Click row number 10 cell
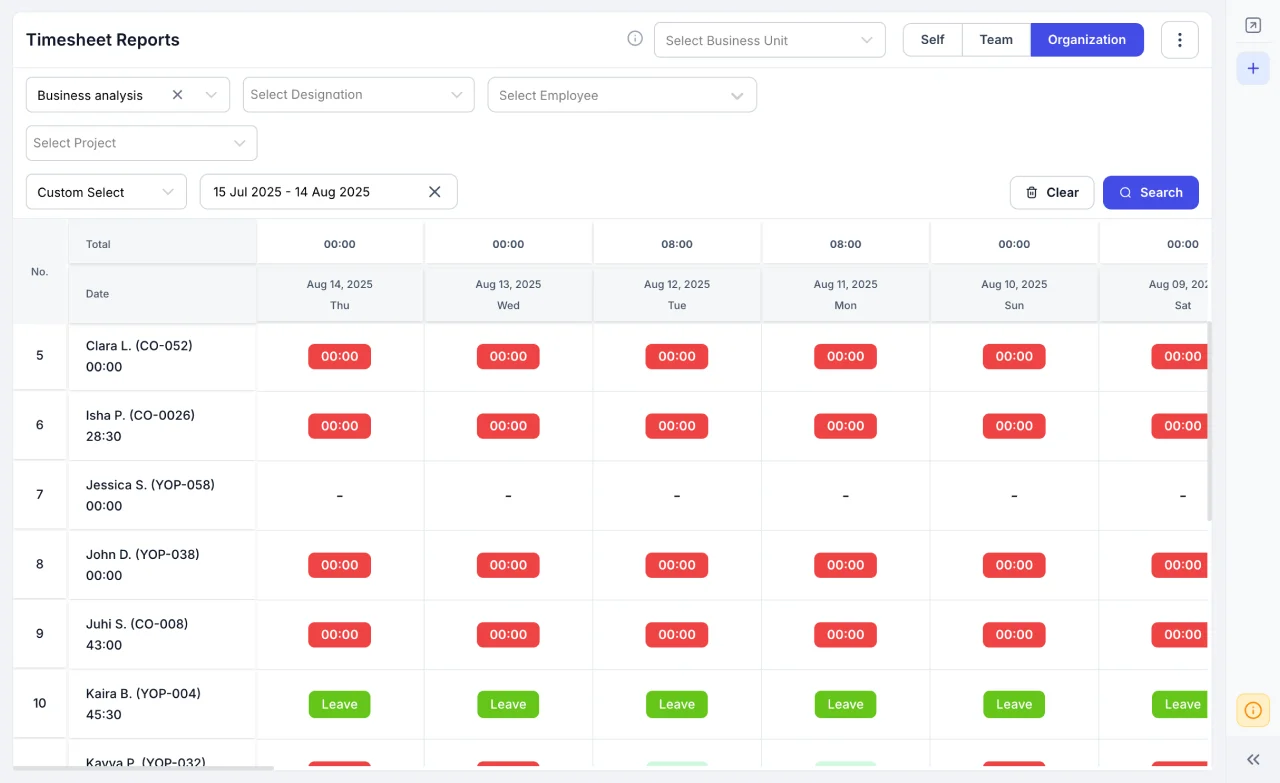Image resolution: width=1280 pixels, height=783 pixels. (40, 704)
